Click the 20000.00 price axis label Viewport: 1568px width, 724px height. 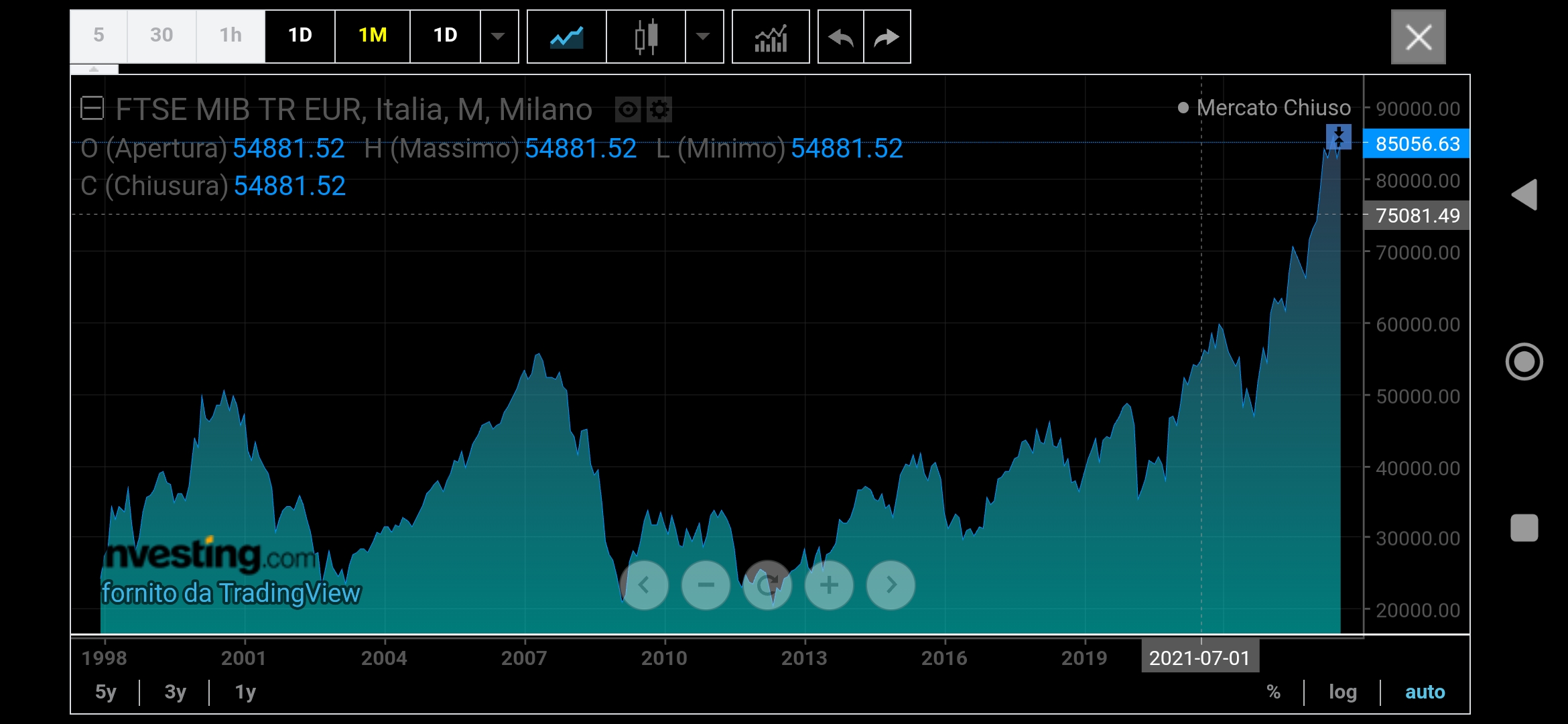click(1418, 610)
